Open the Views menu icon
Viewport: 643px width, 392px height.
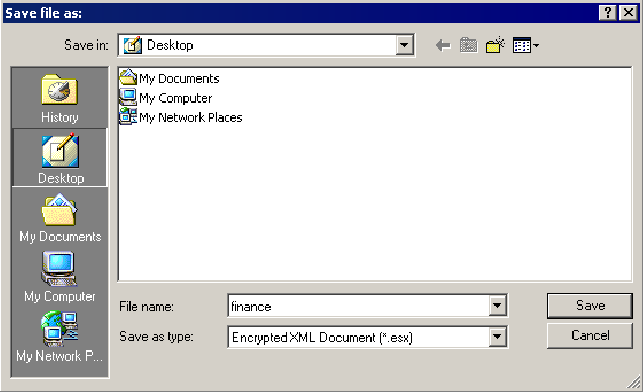point(526,45)
